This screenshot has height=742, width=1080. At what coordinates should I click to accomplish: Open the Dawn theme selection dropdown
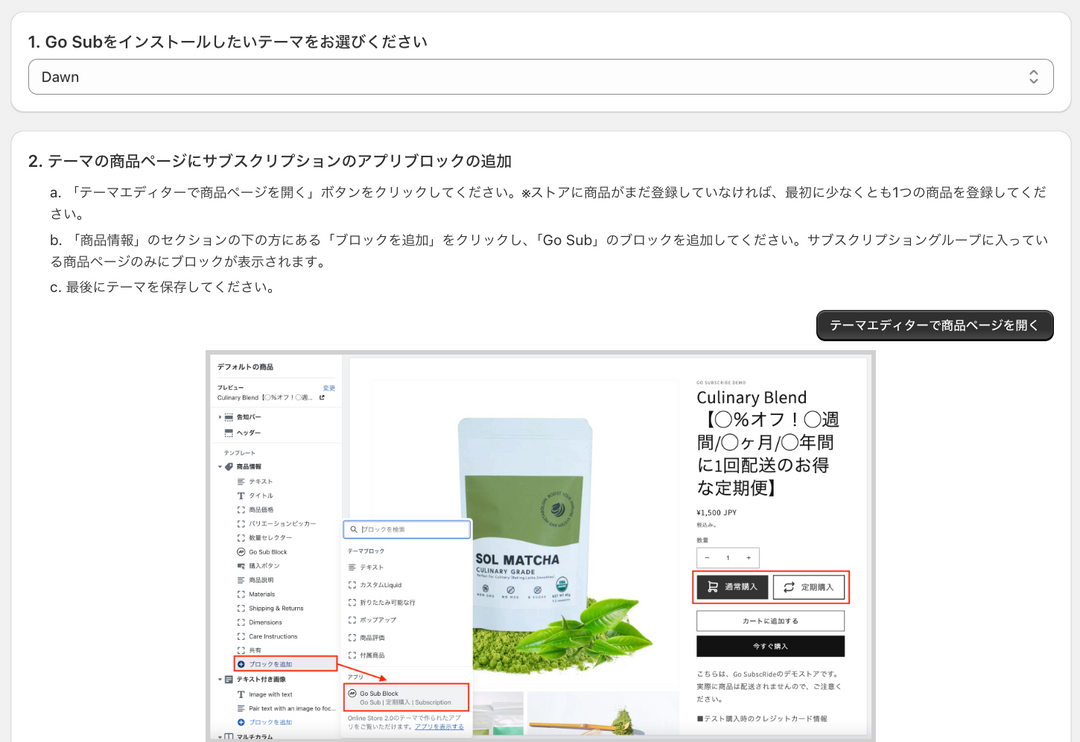(540, 77)
